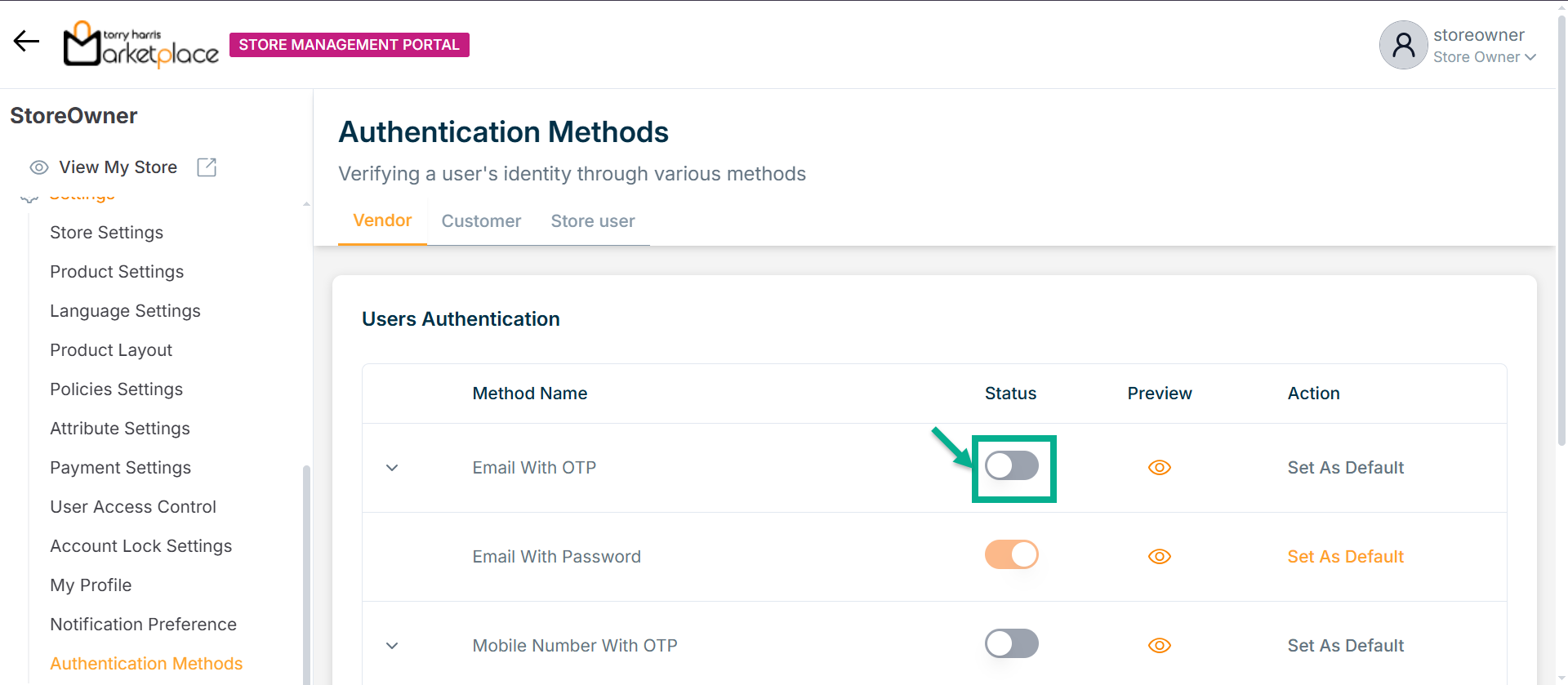Screen dimensions: 1568x685
Task: Switch to the Store user tab
Action: (592, 221)
